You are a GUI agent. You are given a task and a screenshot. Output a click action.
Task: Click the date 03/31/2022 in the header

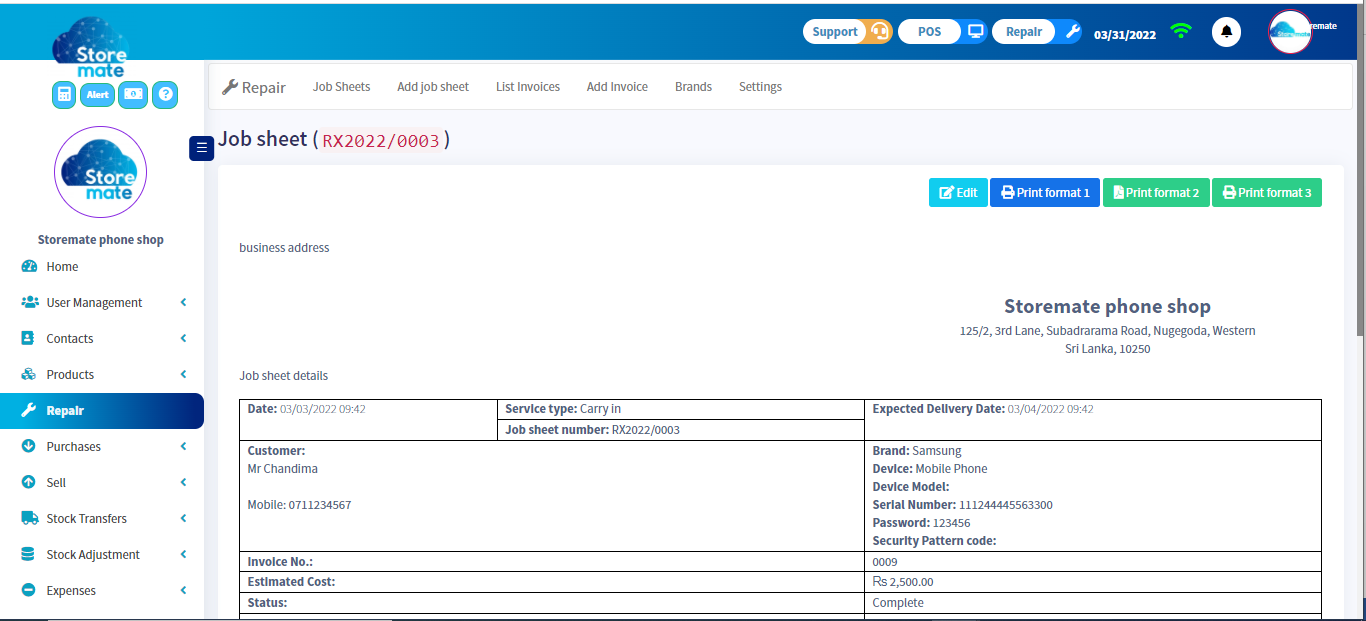tap(1125, 35)
